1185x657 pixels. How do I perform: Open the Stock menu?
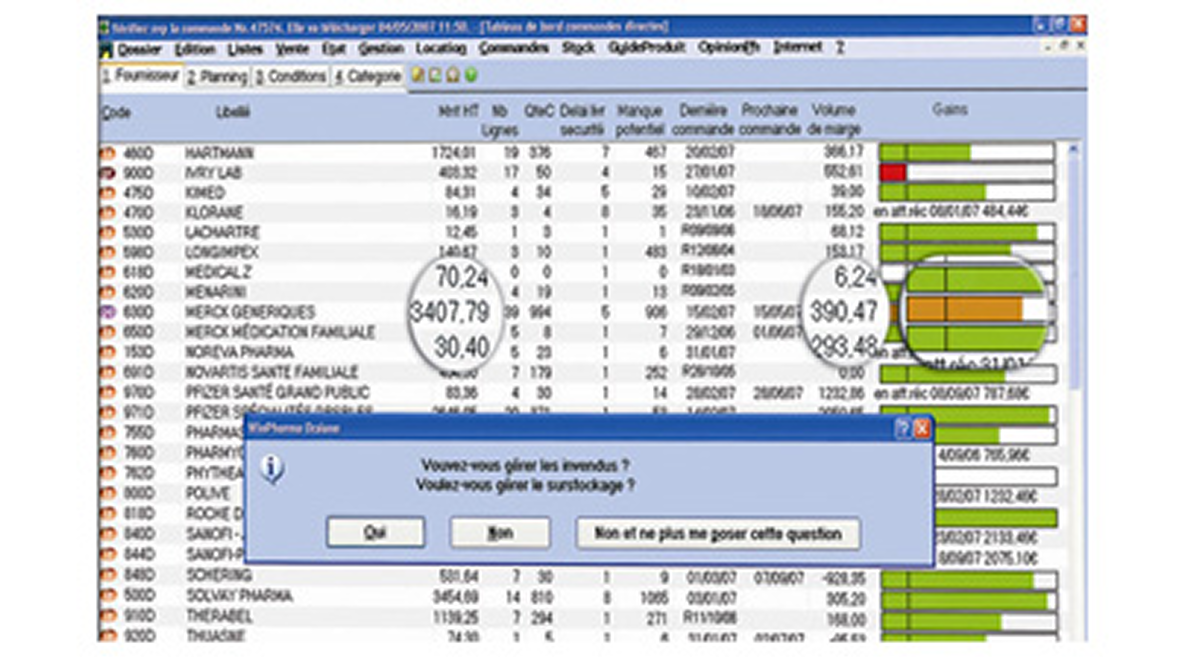coord(578,48)
